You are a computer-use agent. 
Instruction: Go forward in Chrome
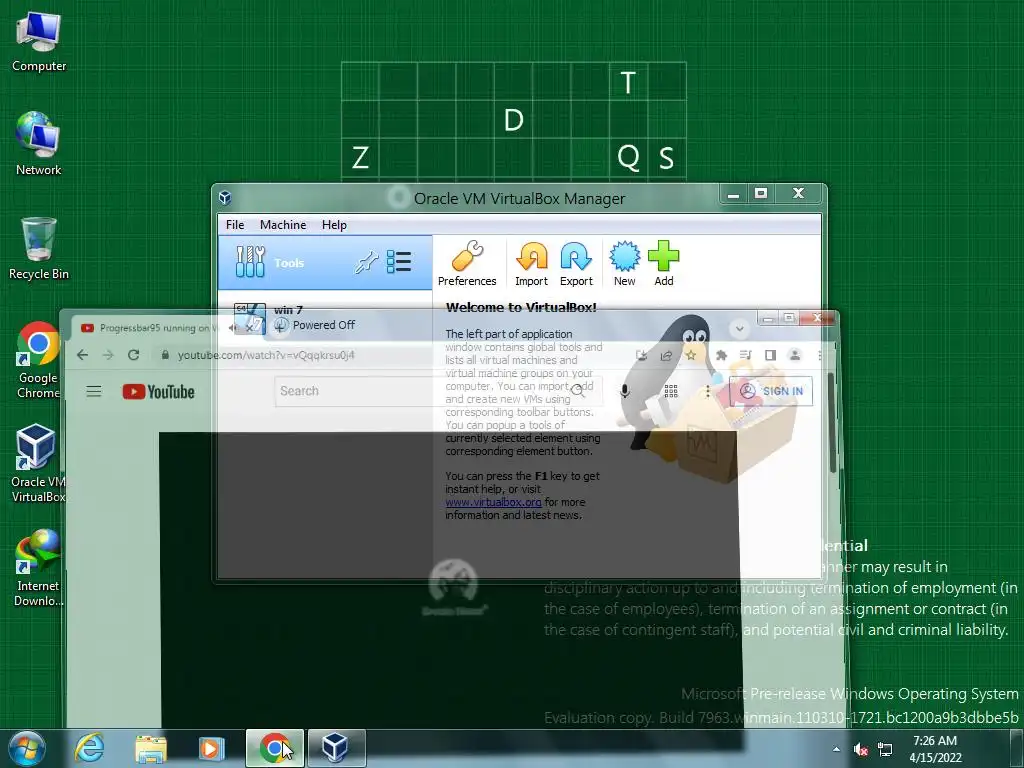click(108, 355)
